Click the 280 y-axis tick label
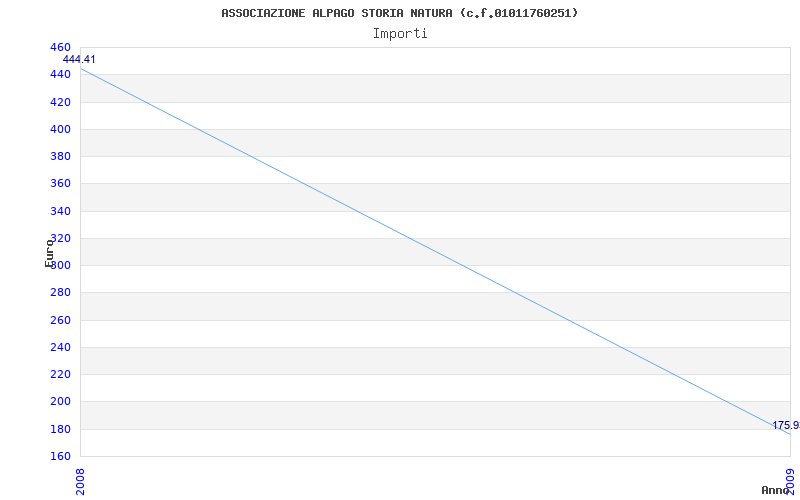The height and width of the screenshot is (500, 800). pyautogui.click(x=60, y=293)
